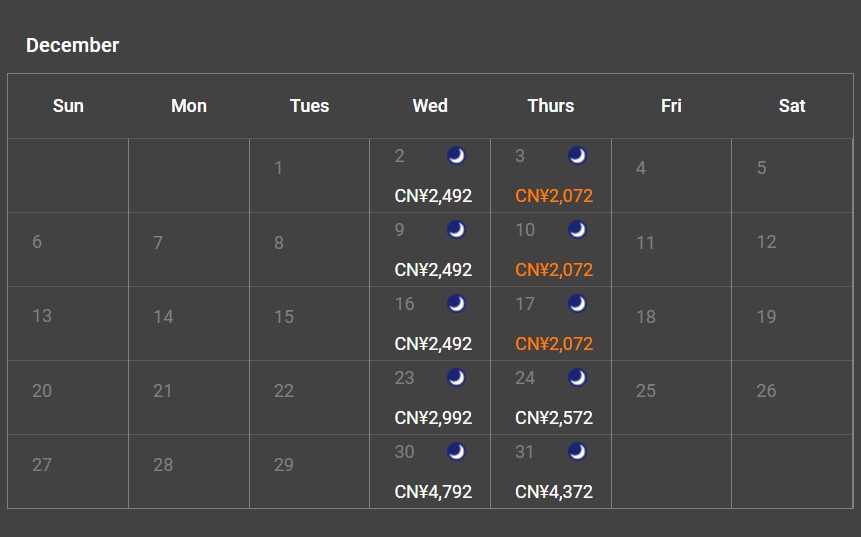This screenshot has height=537, width=861.
Task: Click the Thurs column header
Action: click(551, 105)
